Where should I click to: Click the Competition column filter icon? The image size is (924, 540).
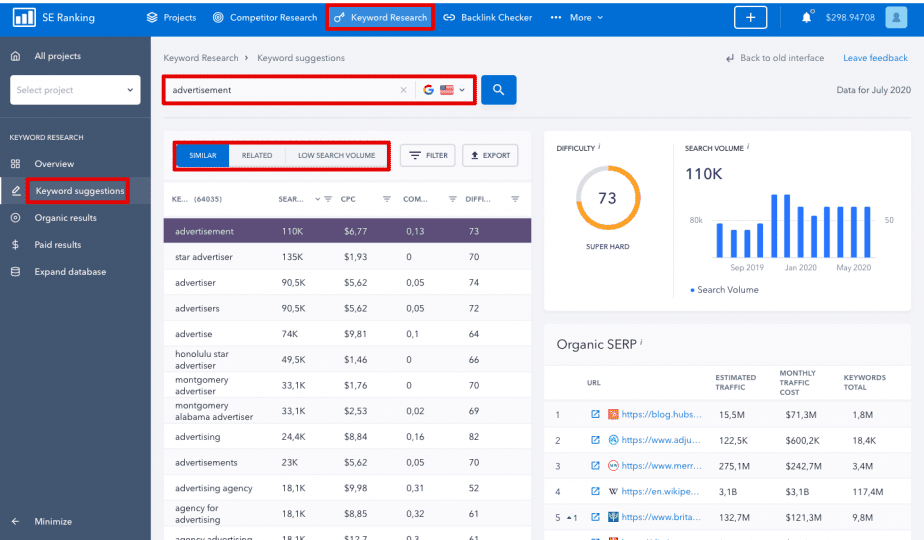pos(453,199)
